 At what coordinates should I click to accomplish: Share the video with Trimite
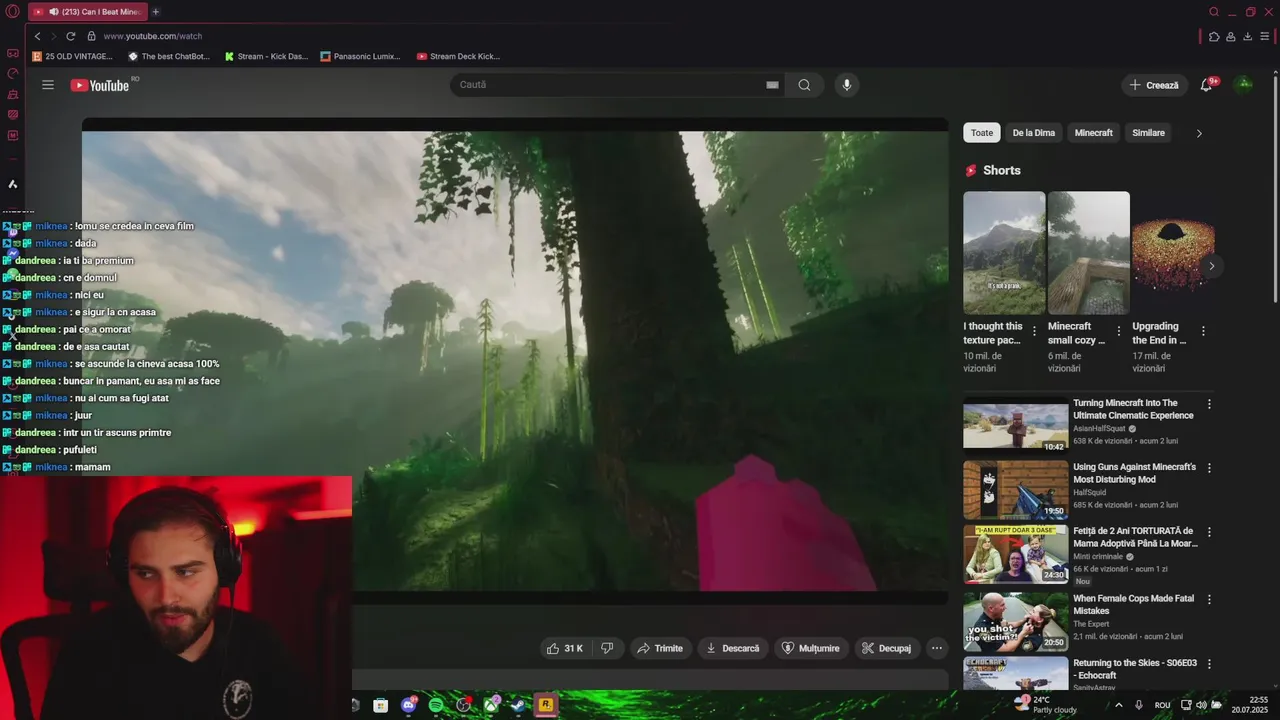(660, 648)
